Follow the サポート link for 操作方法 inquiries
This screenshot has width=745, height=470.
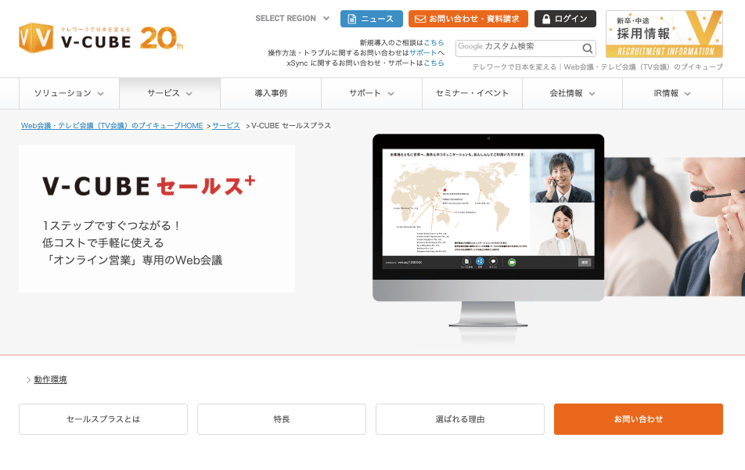tap(423, 52)
